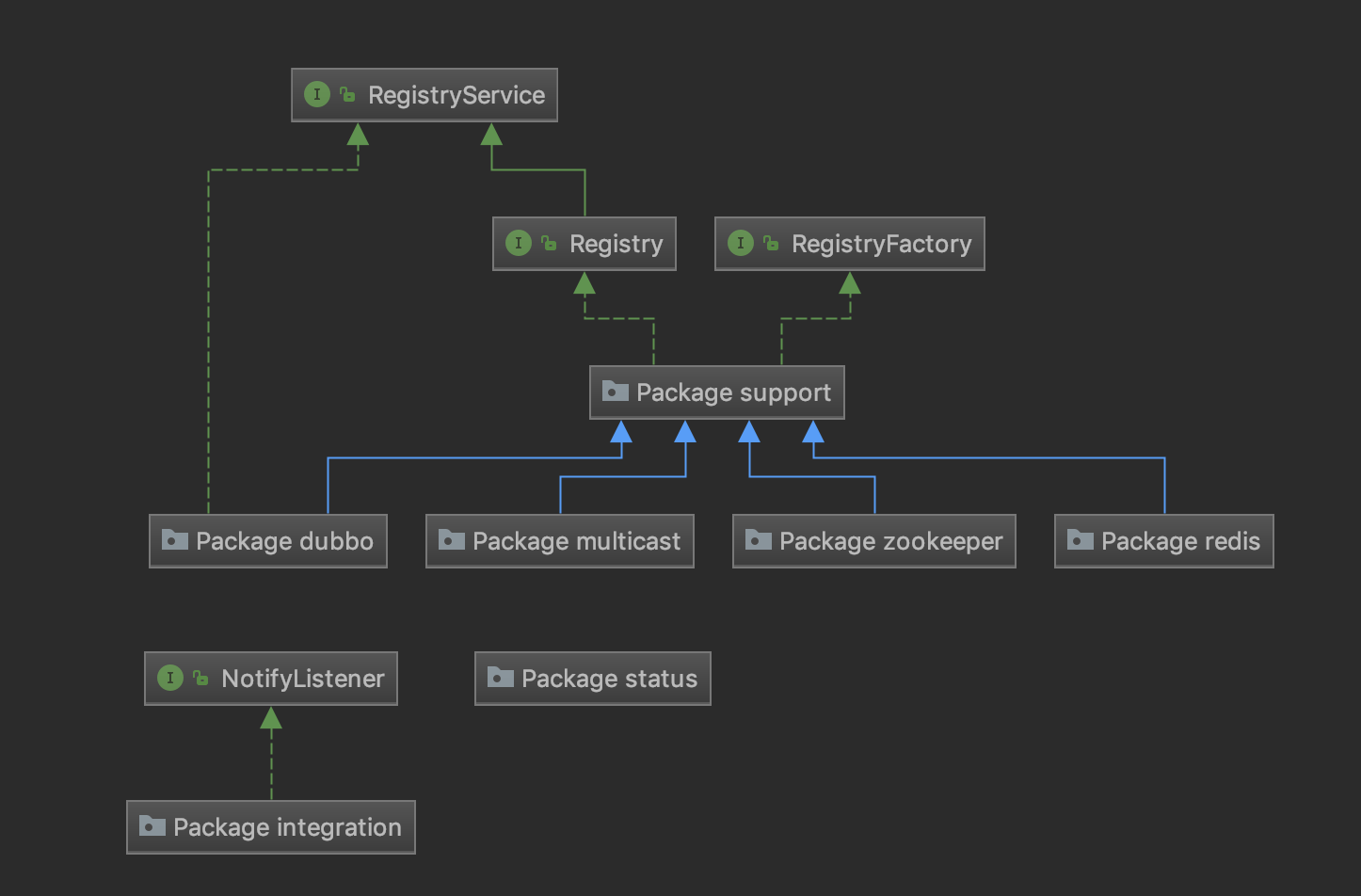Click the package folder icon on Package dubbo
This screenshot has height=896, width=1361.
pyautogui.click(x=175, y=540)
